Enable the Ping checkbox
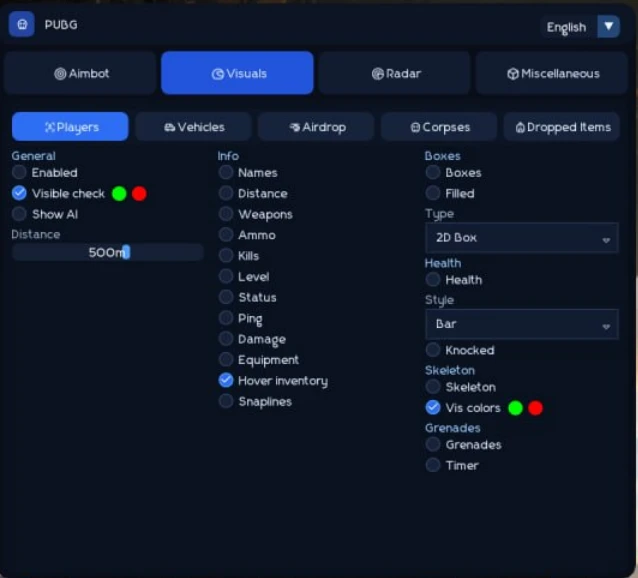Screen dimensions: 638x578 pos(226,318)
